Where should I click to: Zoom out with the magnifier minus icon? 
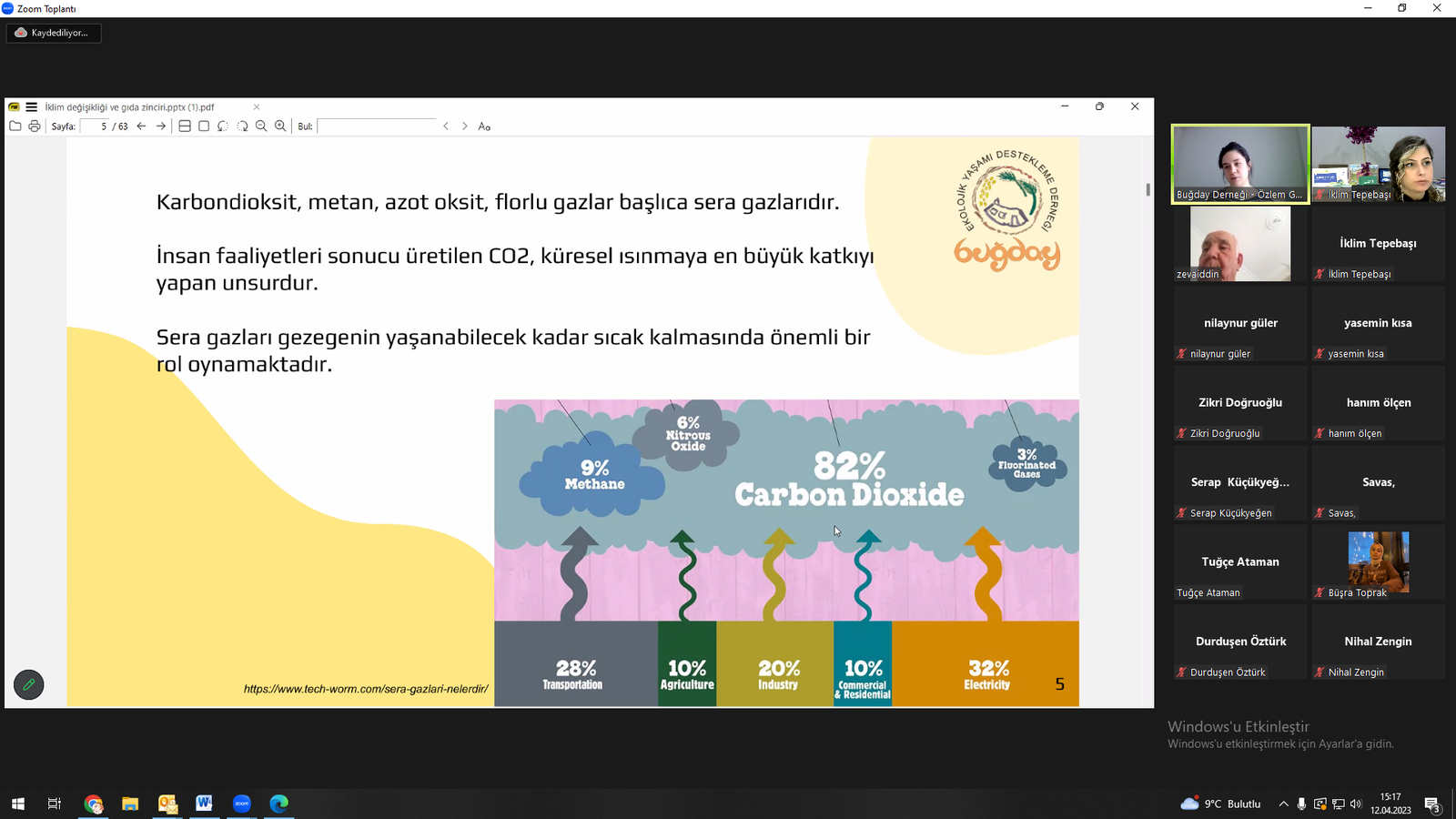[x=261, y=126]
